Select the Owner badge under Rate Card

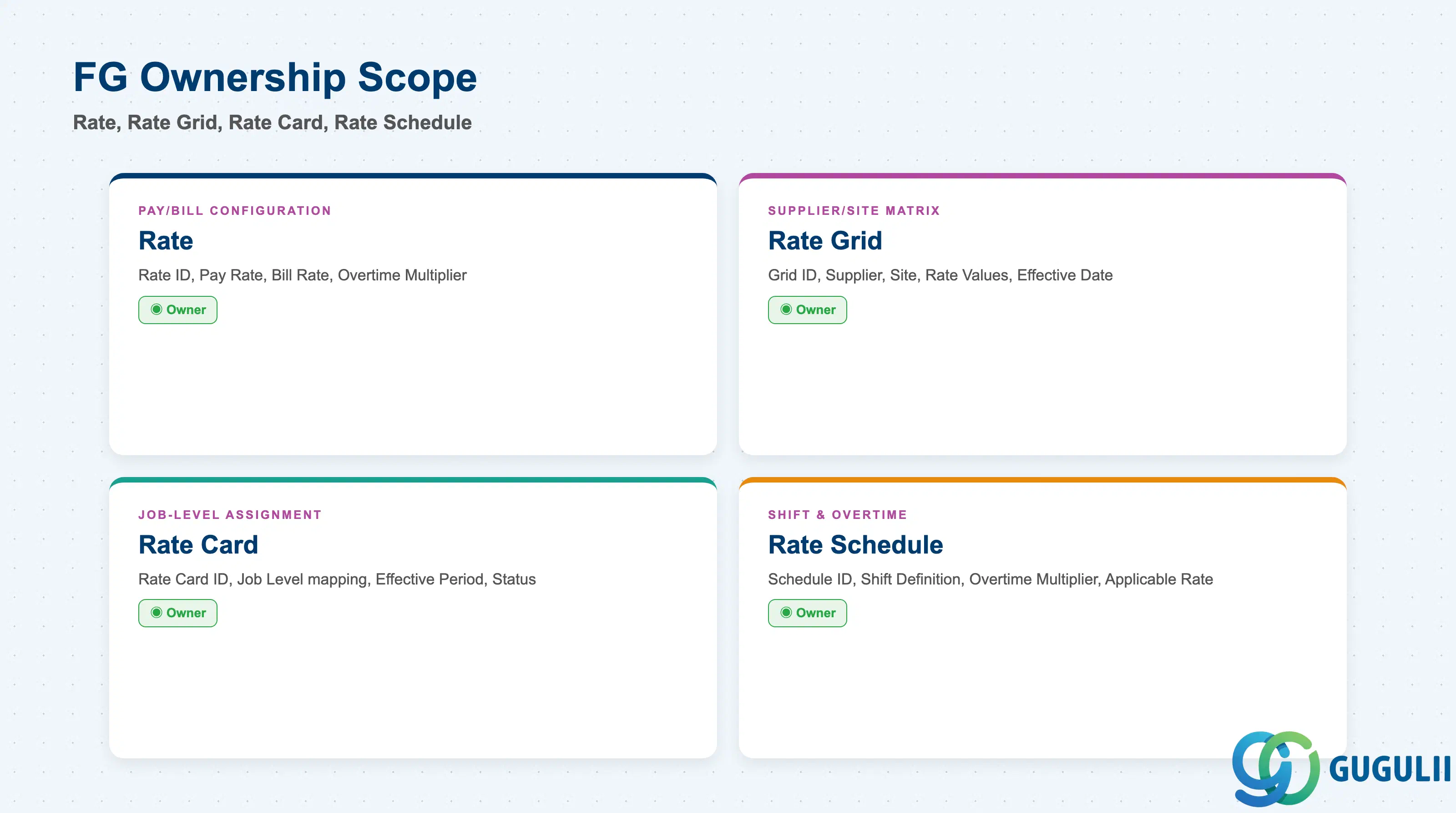[177, 613]
